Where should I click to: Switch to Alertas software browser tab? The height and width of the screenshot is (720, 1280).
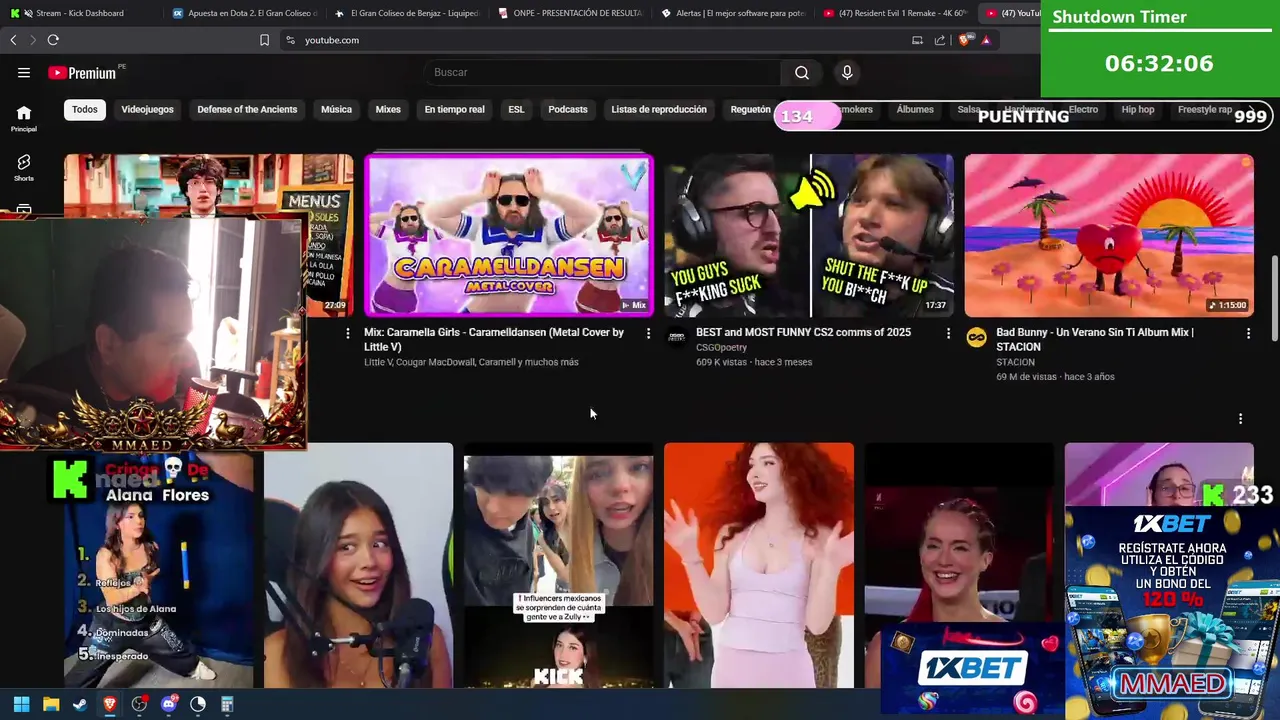[733, 13]
